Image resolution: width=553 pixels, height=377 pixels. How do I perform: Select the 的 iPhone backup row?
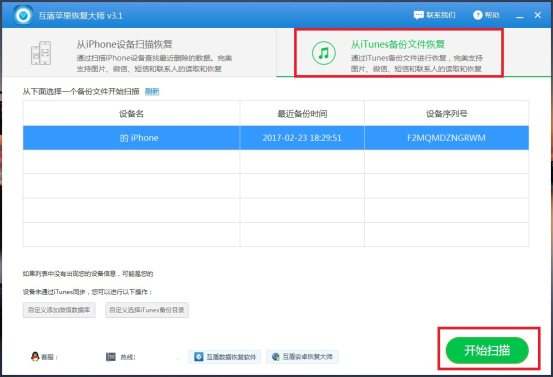tap(276, 138)
